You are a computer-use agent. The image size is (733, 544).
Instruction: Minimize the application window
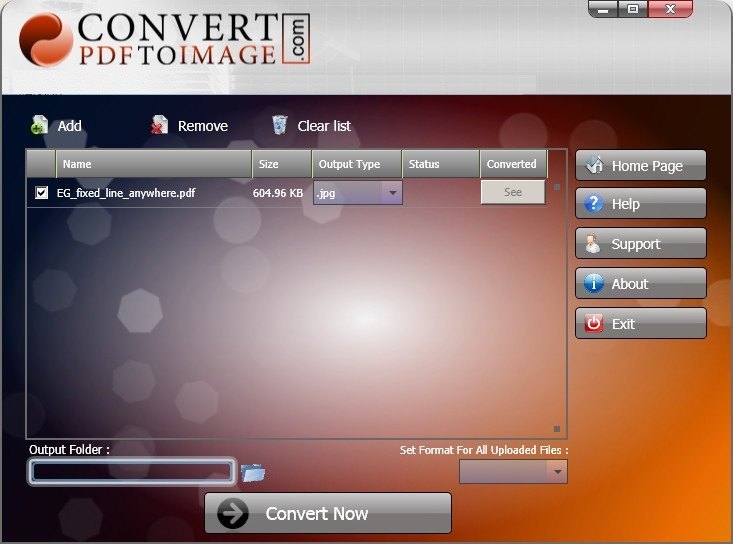[x=603, y=9]
